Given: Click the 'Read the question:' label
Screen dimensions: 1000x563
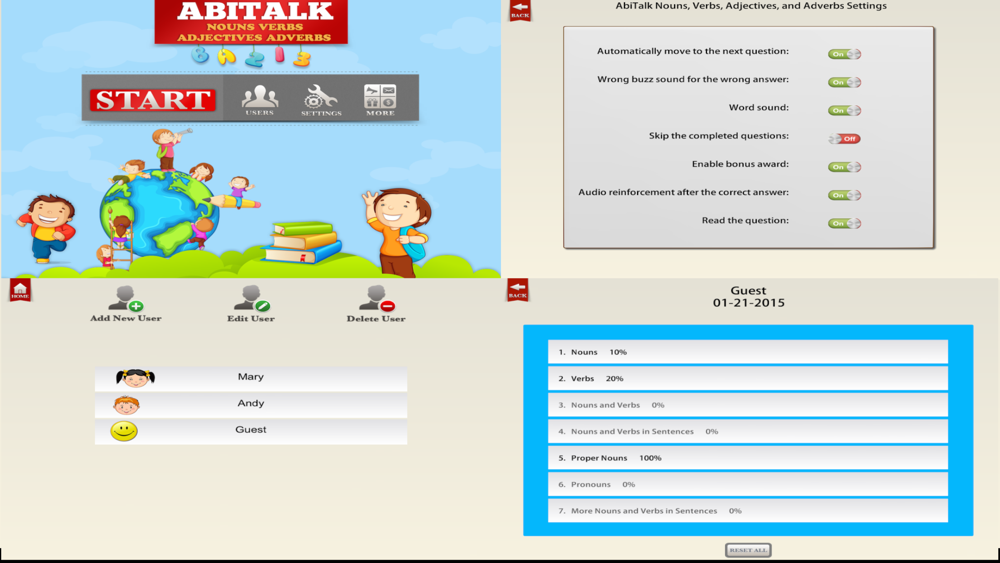Looking at the screenshot, I should point(746,221).
